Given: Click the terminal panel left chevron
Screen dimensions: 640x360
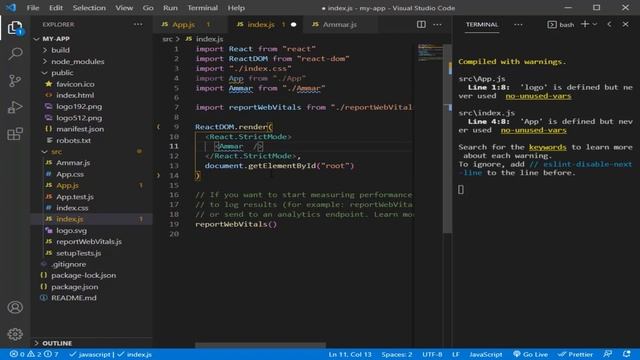Looking at the screenshot, I should [x=609, y=24].
